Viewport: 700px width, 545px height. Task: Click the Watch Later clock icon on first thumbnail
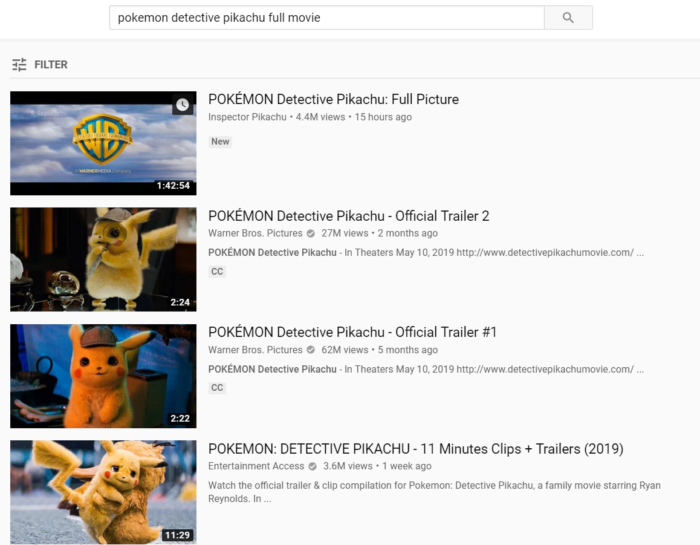(182, 105)
